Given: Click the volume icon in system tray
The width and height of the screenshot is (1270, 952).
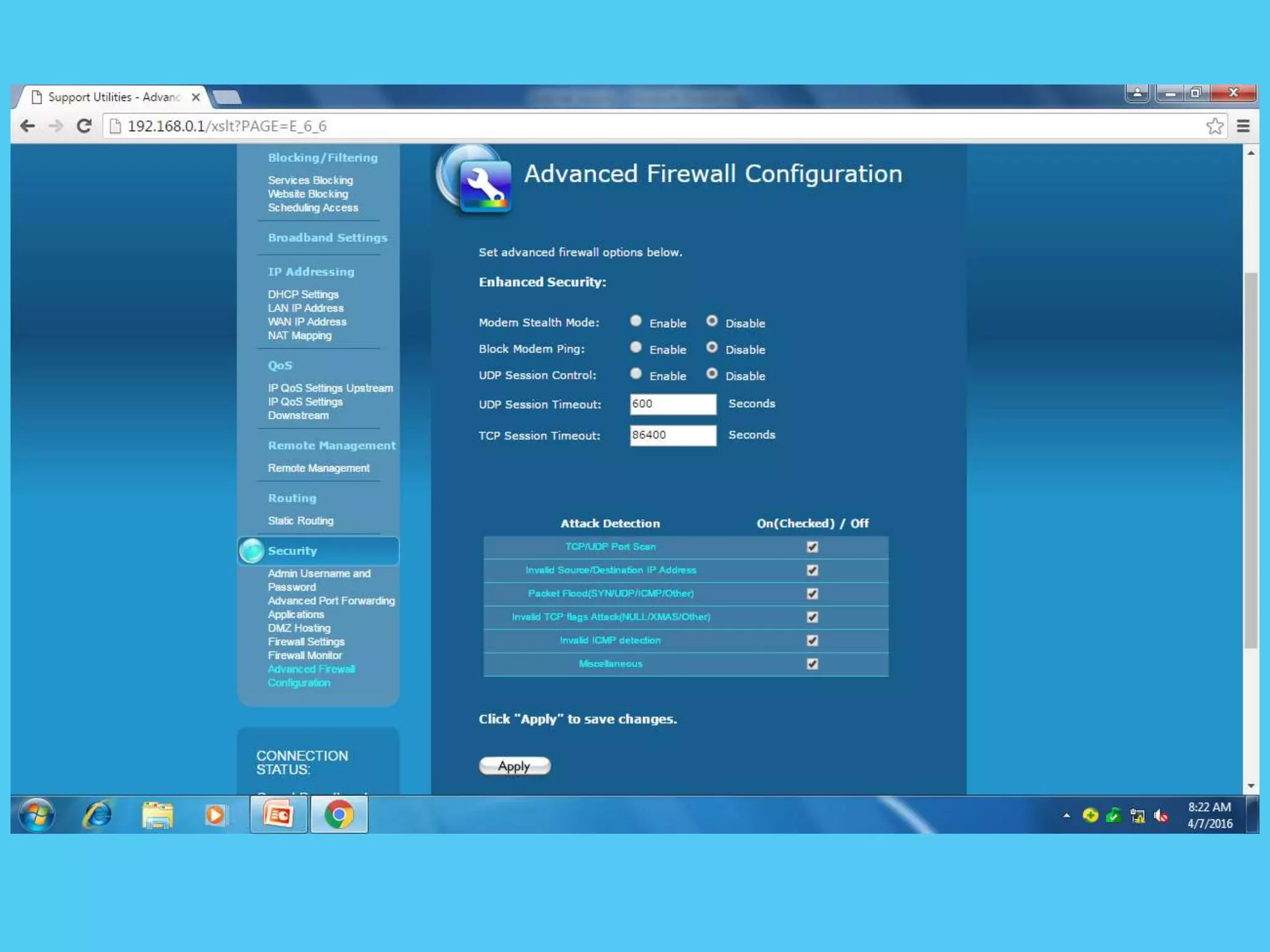Looking at the screenshot, I should [x=1160, y=816].
